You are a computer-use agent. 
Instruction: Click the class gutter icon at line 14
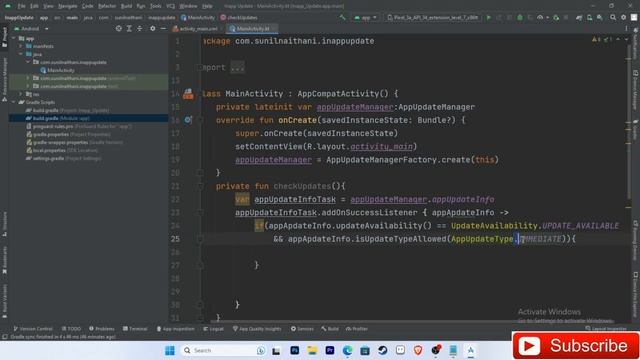[188, 94]
